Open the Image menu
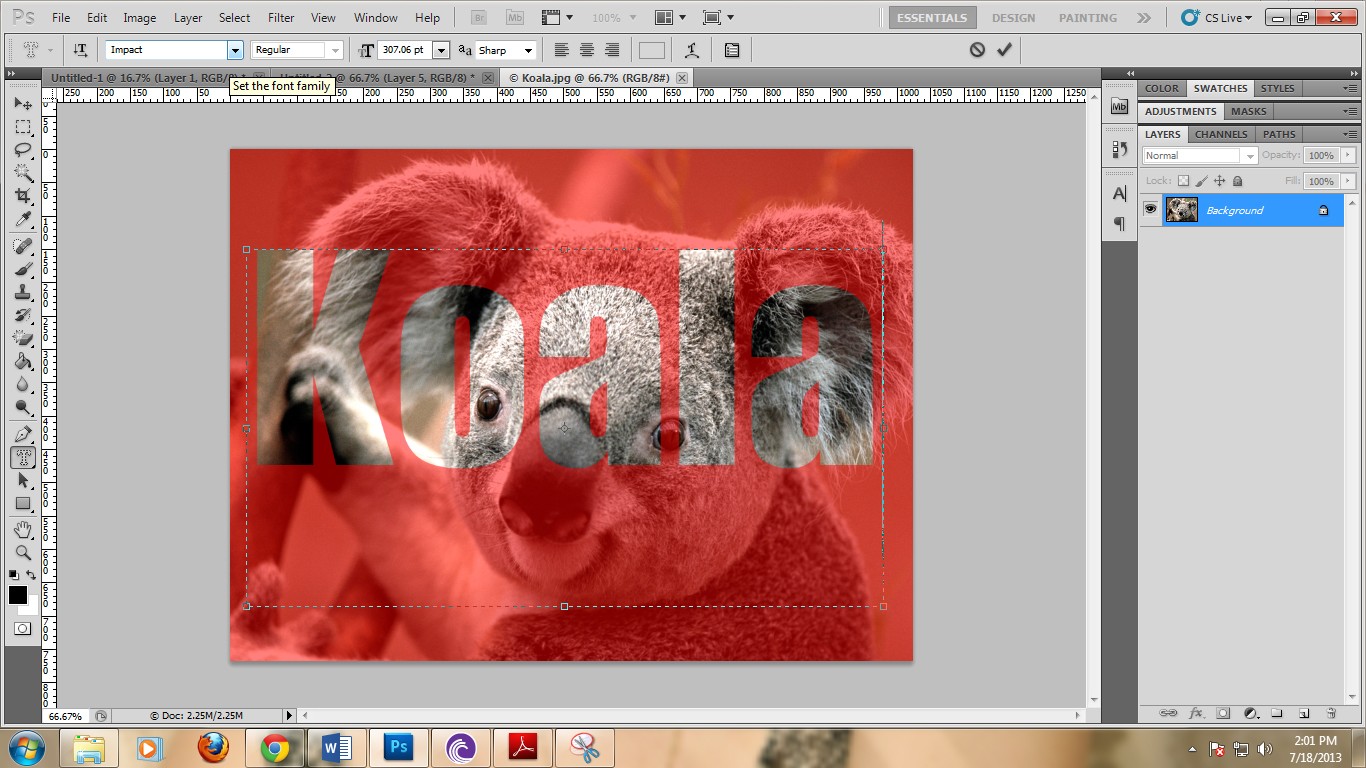 (139, 18)
